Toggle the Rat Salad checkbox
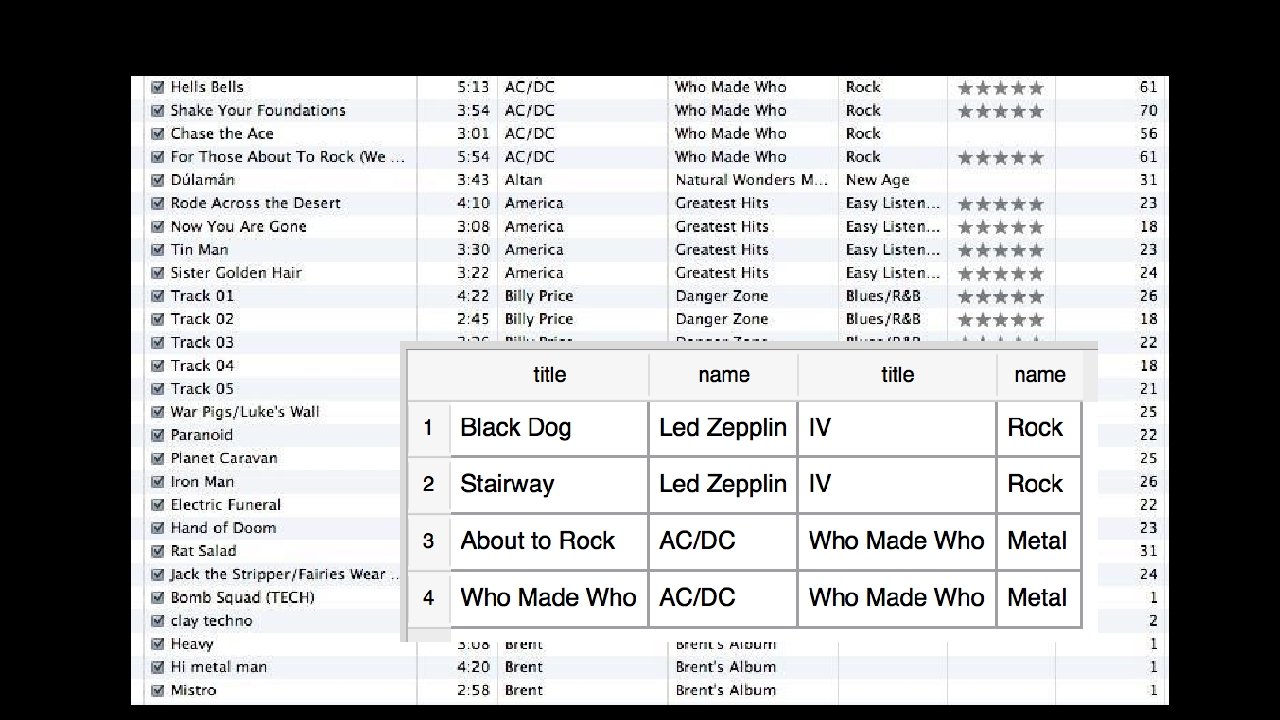1280x720 pixels. 157,551
